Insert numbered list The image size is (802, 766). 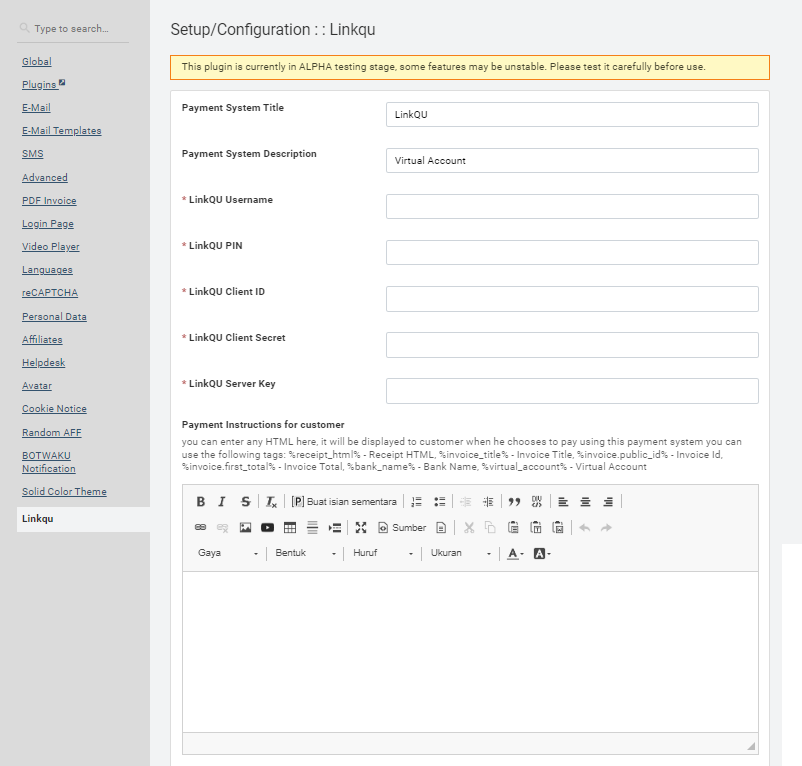coord(417,502)
